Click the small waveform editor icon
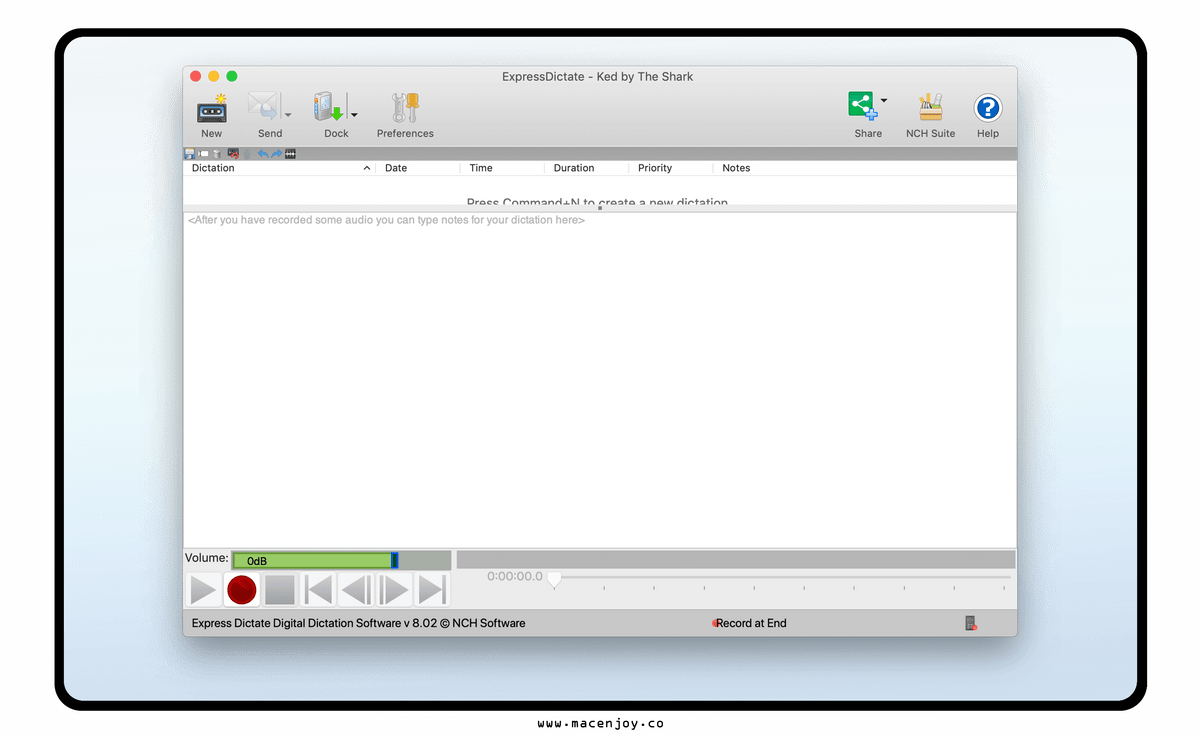This screenshot has height=735, width=1200. [x=291, y=154]
